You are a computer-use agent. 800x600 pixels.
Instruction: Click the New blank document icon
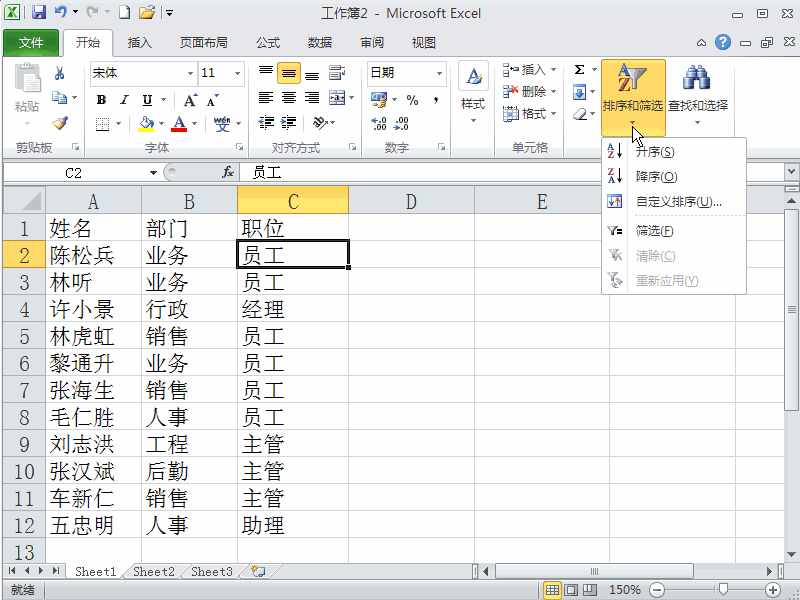(x=124, y=12)
